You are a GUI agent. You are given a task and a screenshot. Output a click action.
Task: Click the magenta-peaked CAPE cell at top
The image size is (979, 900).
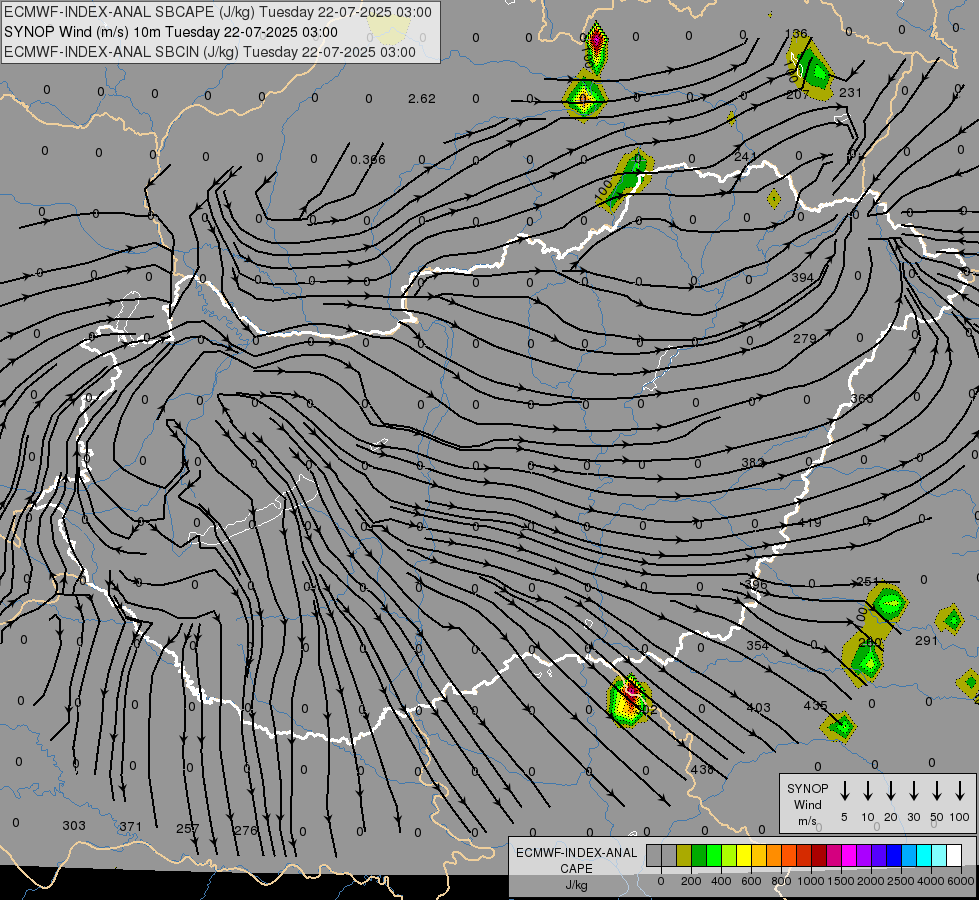tap(596, 47)
